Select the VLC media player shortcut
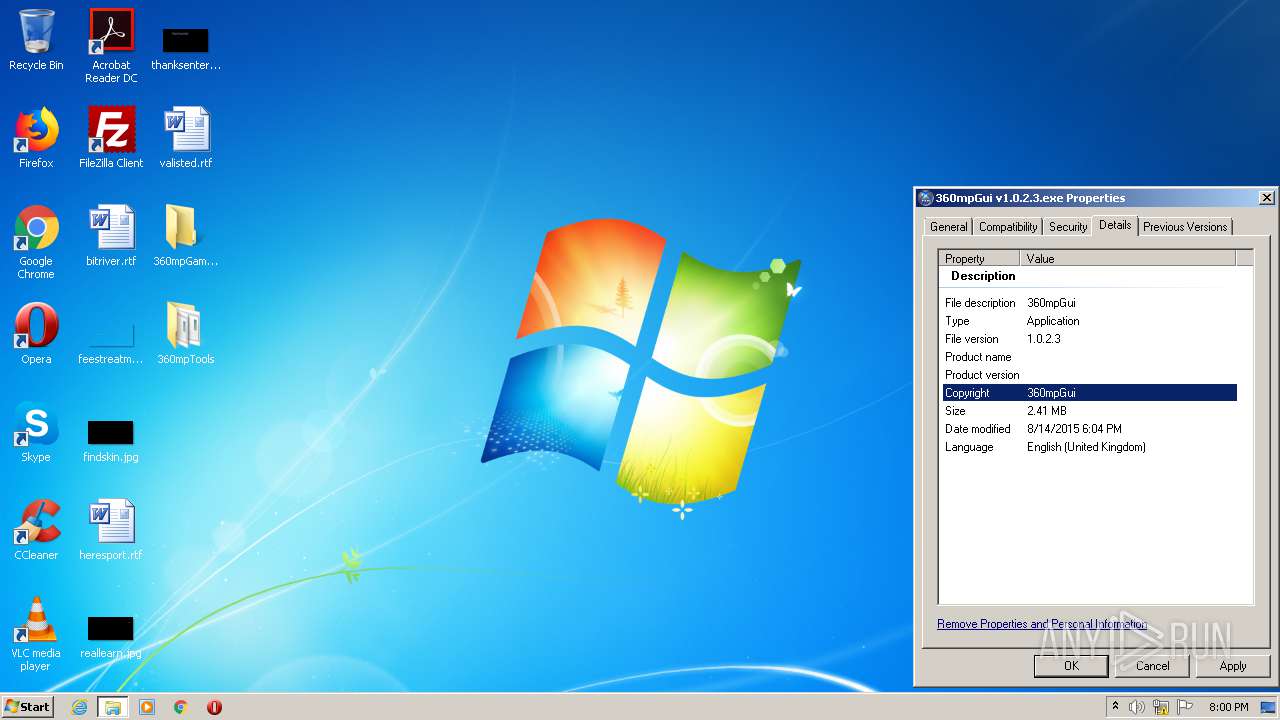 [x=36, y=634]
